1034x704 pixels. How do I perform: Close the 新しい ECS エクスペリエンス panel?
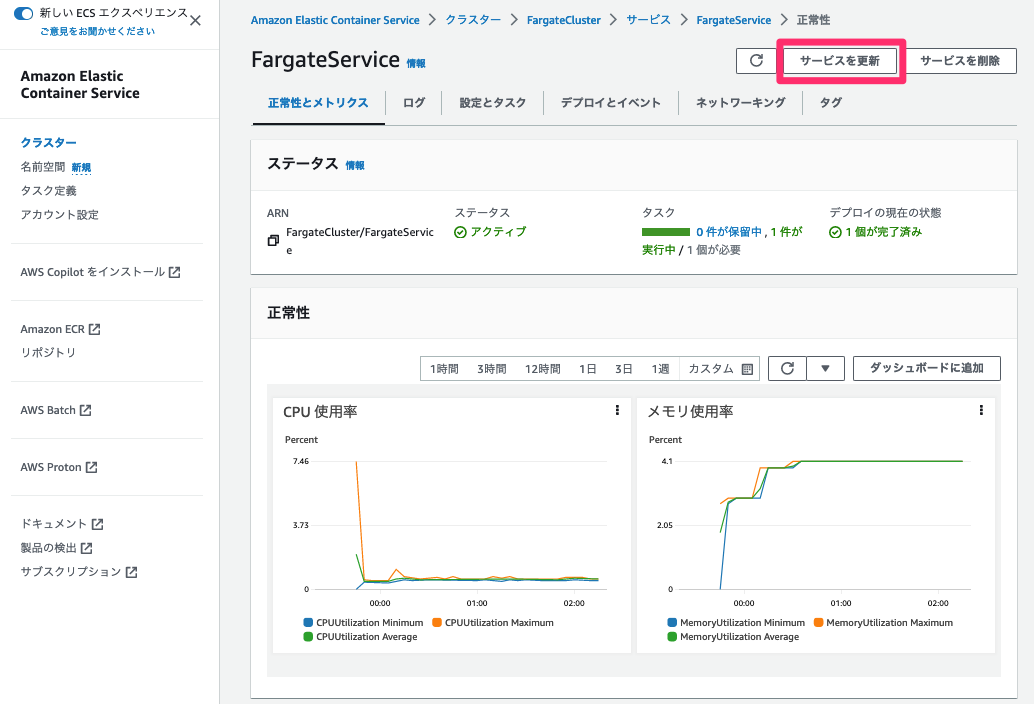click(x=195, y=18)
